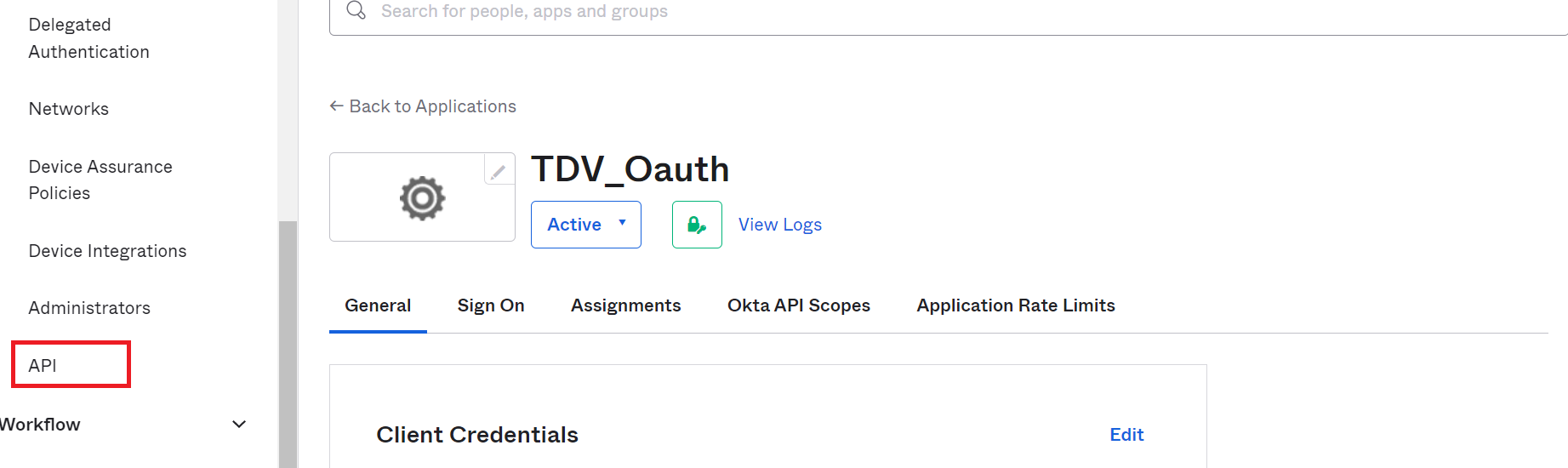Switch to the General tab
1568x468 pixels.
click(378, 305)
